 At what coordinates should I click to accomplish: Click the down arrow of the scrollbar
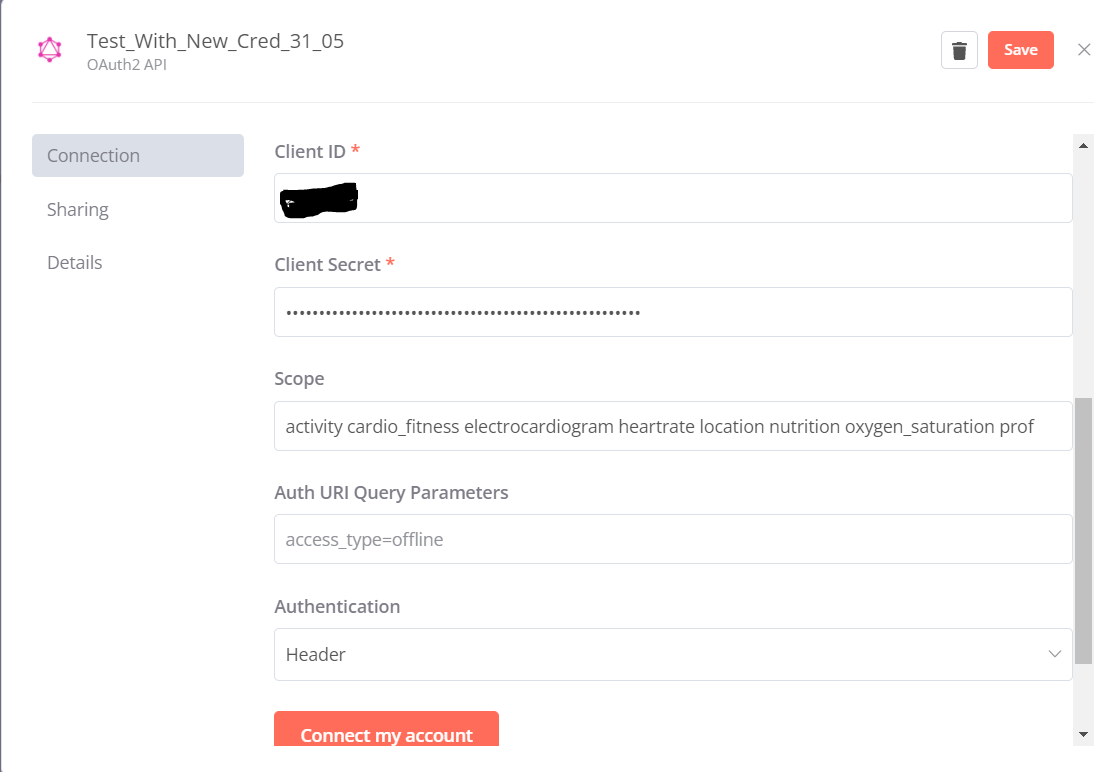pos(1084,732)
